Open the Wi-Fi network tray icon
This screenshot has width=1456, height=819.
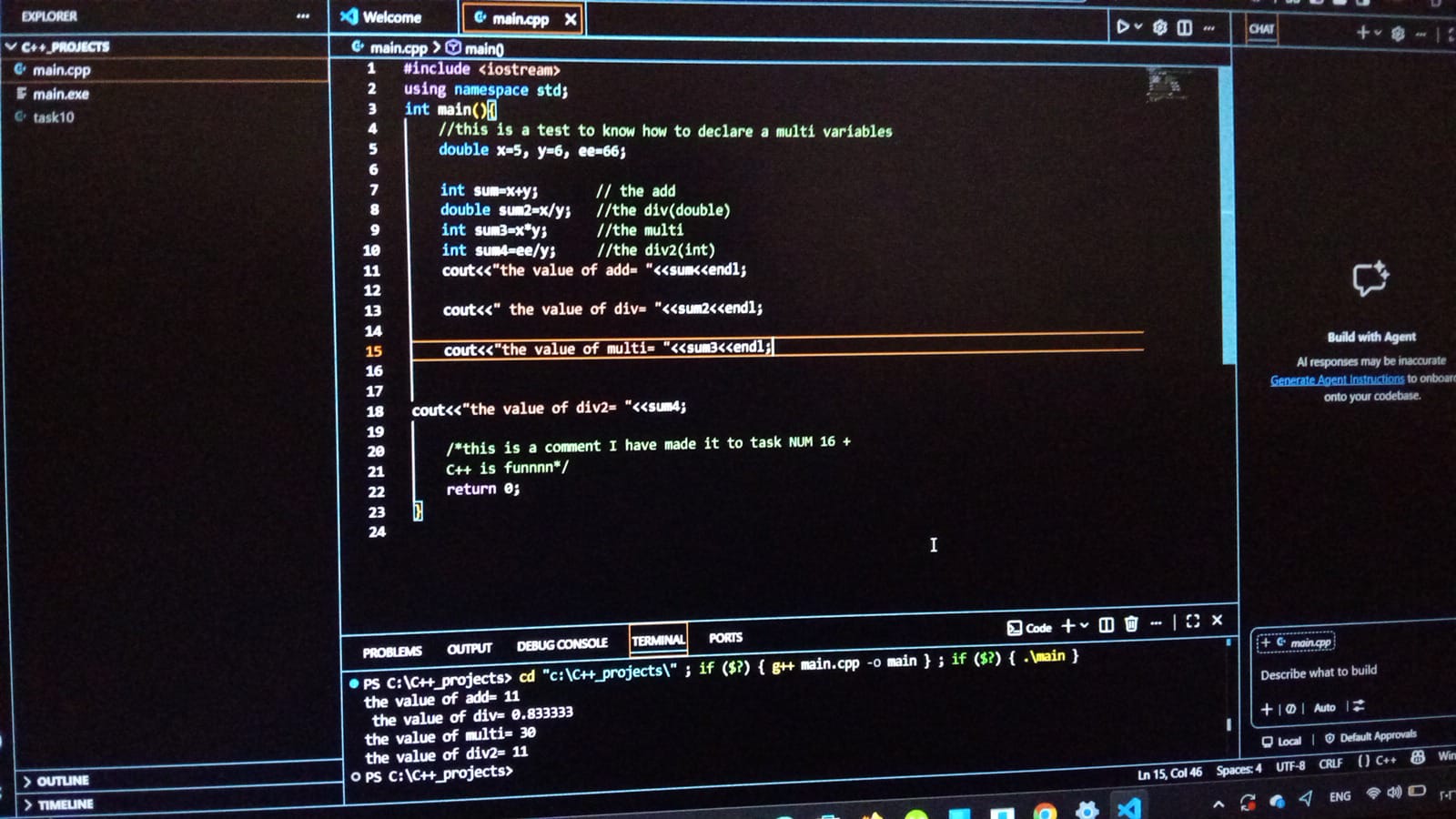coord(1372,794)
